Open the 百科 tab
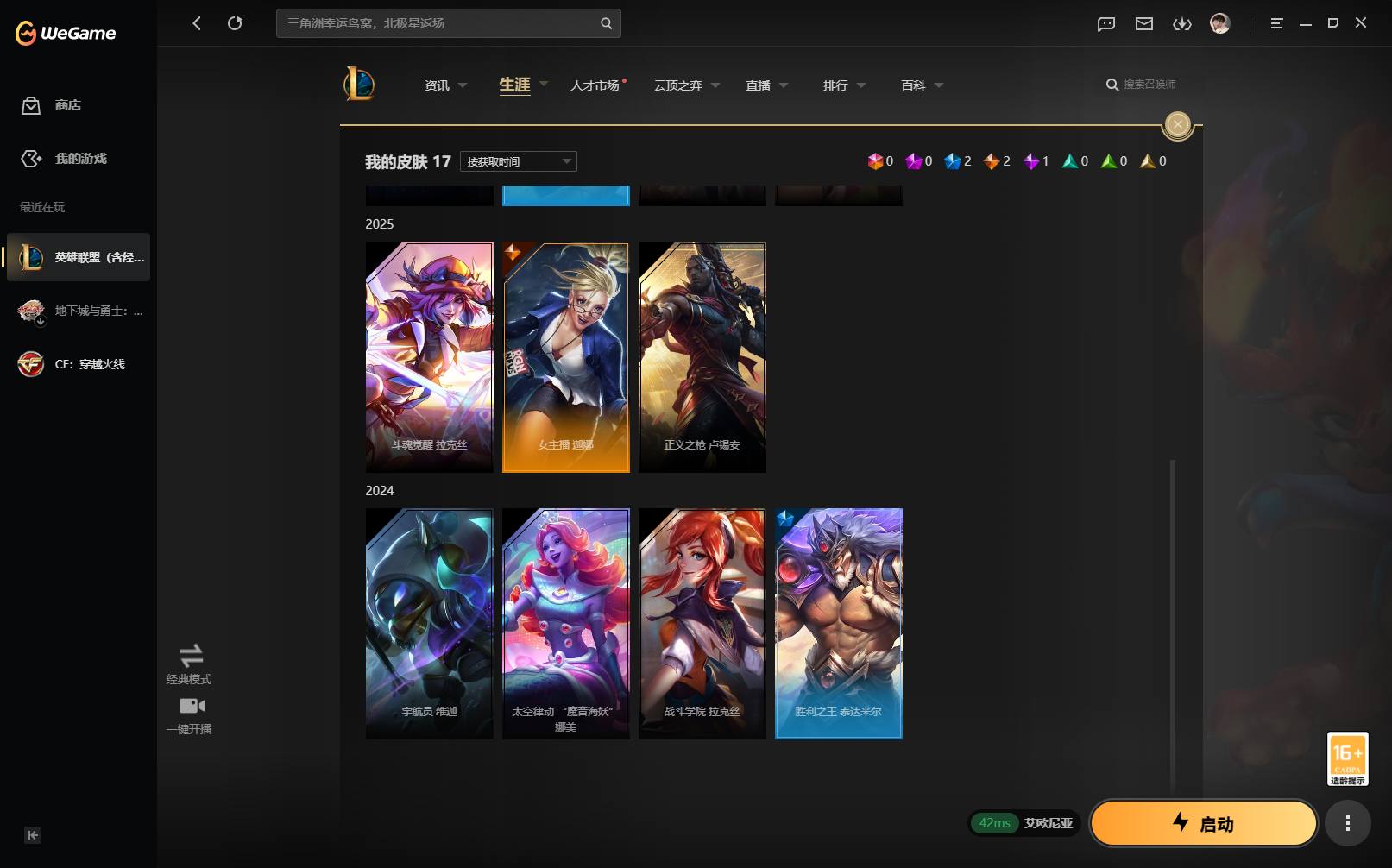 (x=913, y=85)
